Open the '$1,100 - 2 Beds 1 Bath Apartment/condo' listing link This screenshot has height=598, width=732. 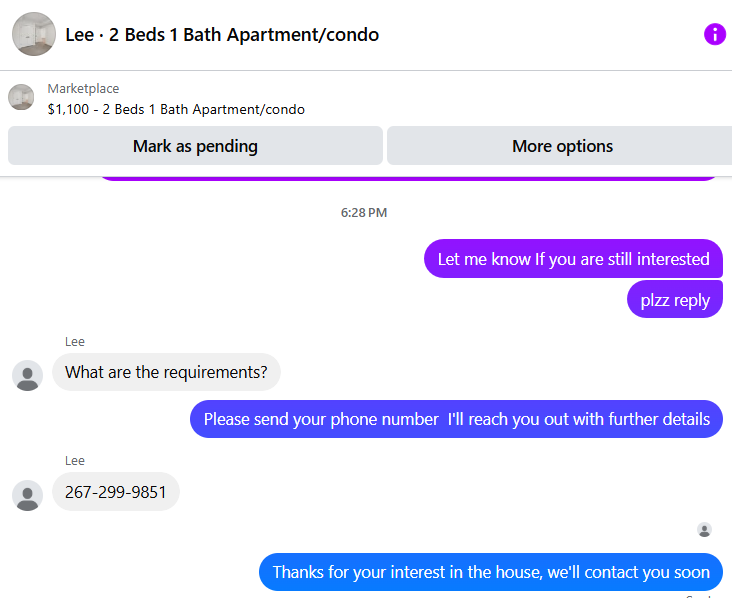click(x=176, y=109)
